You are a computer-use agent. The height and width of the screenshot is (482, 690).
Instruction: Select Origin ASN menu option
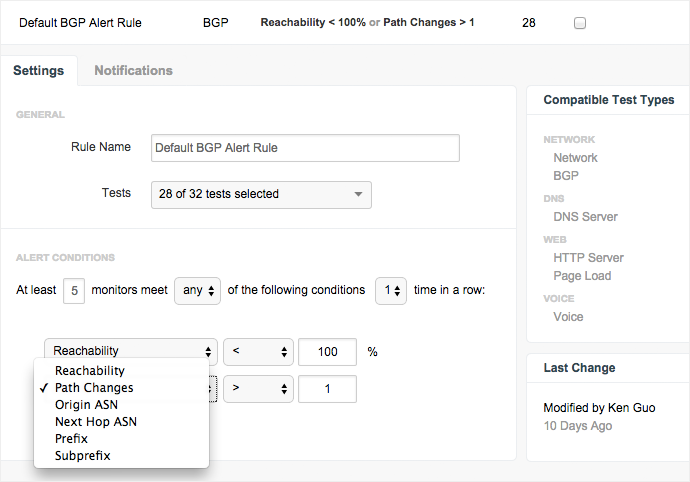click(86, 405)
